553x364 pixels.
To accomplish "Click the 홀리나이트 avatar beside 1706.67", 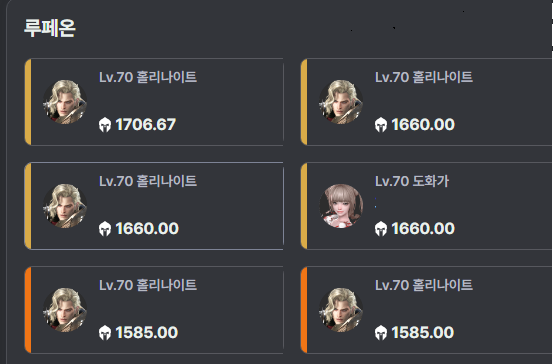I will coord(65,102).
